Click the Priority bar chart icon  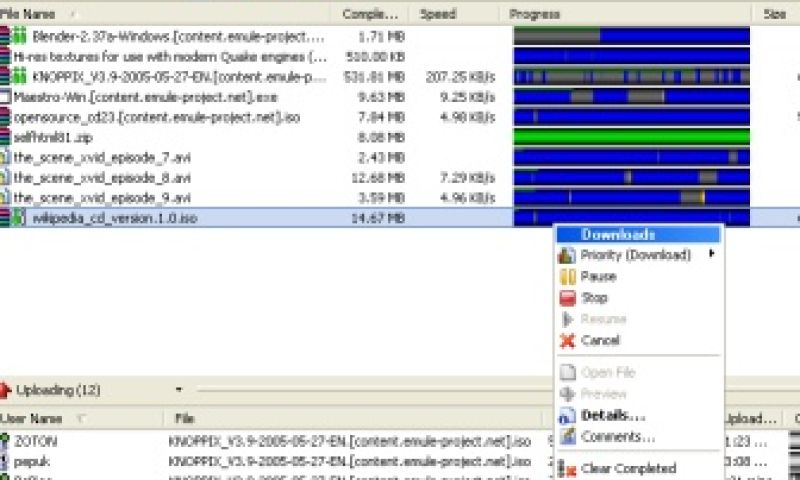click(567, 255)
